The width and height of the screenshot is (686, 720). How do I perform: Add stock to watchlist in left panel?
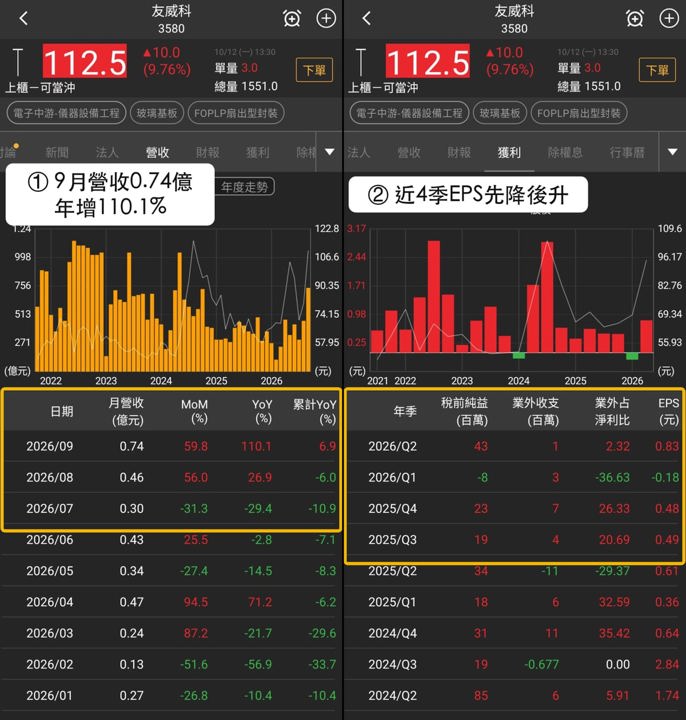[x=326, y=18]
